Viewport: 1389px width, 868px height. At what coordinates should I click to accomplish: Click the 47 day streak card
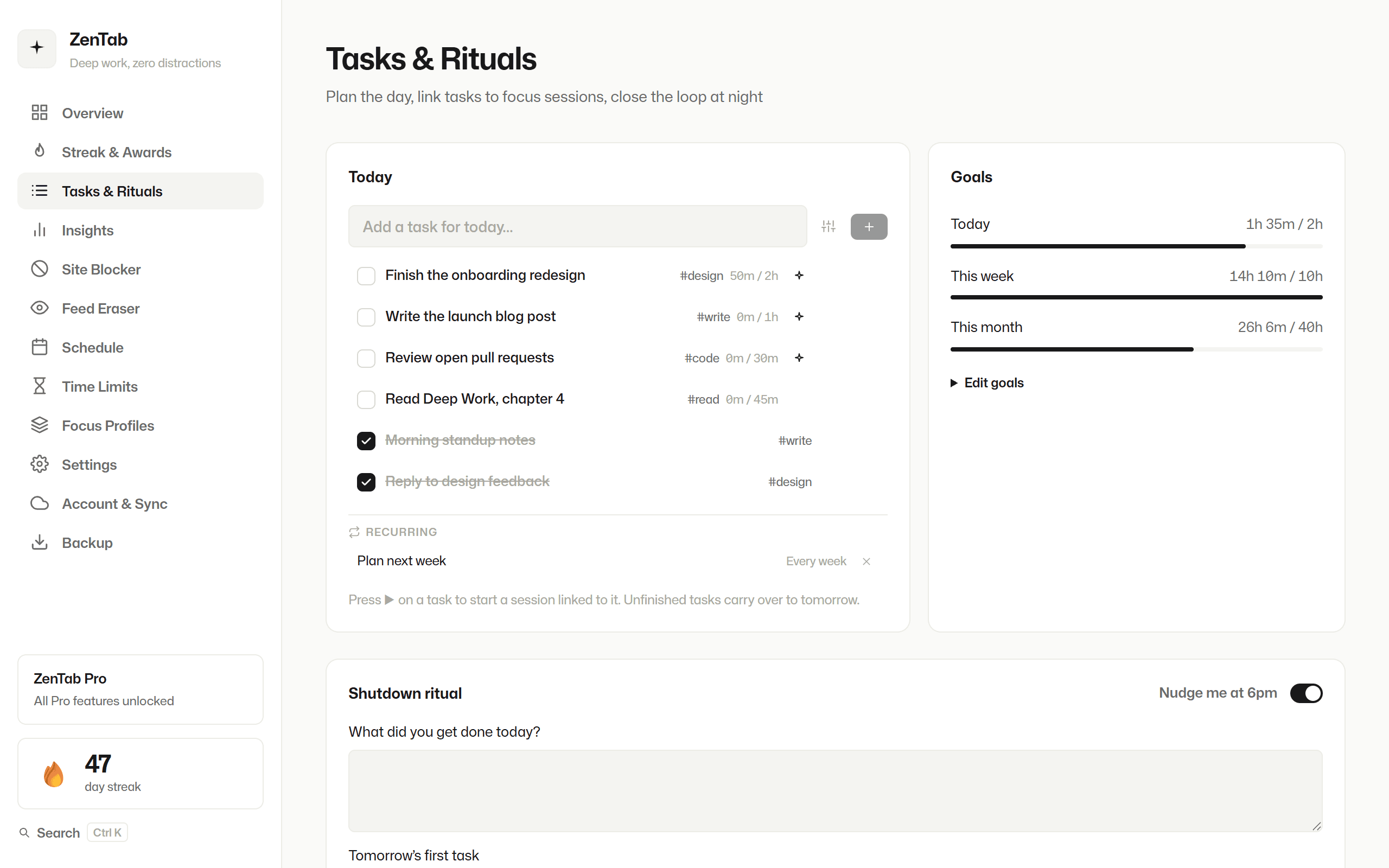(x=140, y=773)
